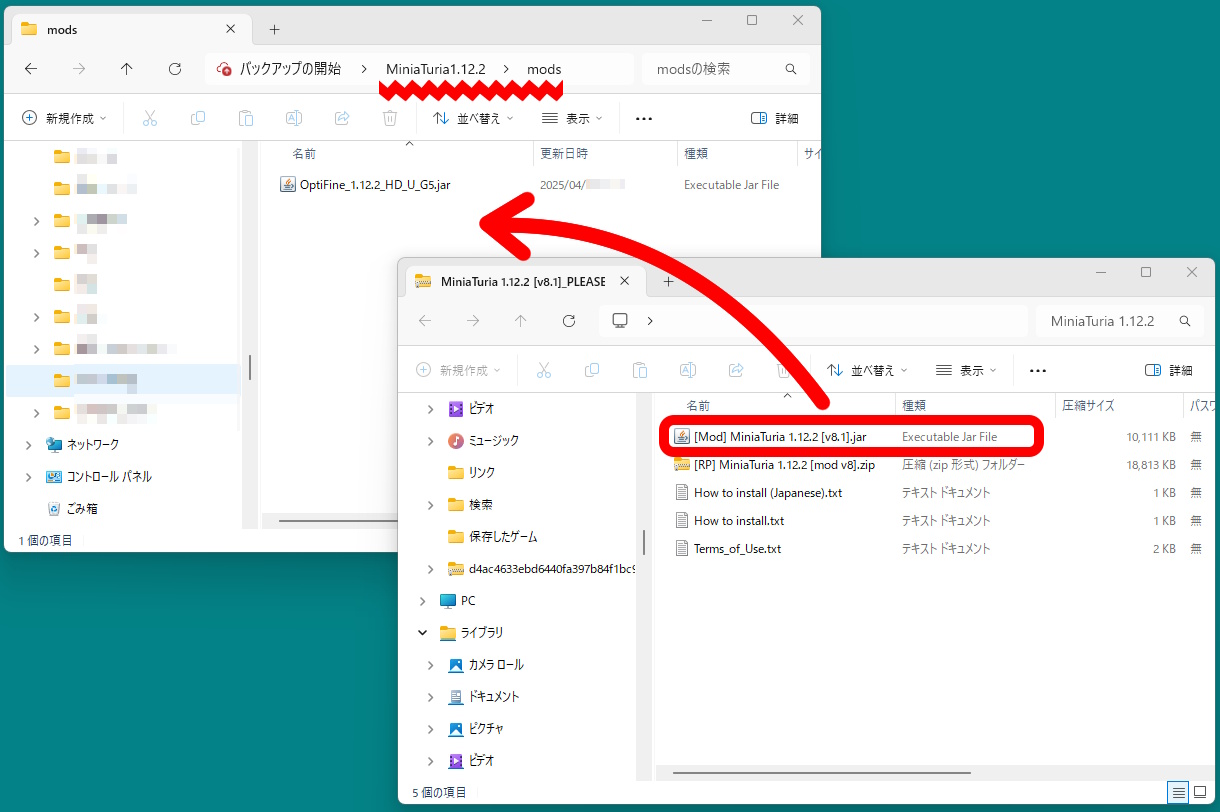Click the バックアップの開始 breadcrumb

tap(290, 69)
